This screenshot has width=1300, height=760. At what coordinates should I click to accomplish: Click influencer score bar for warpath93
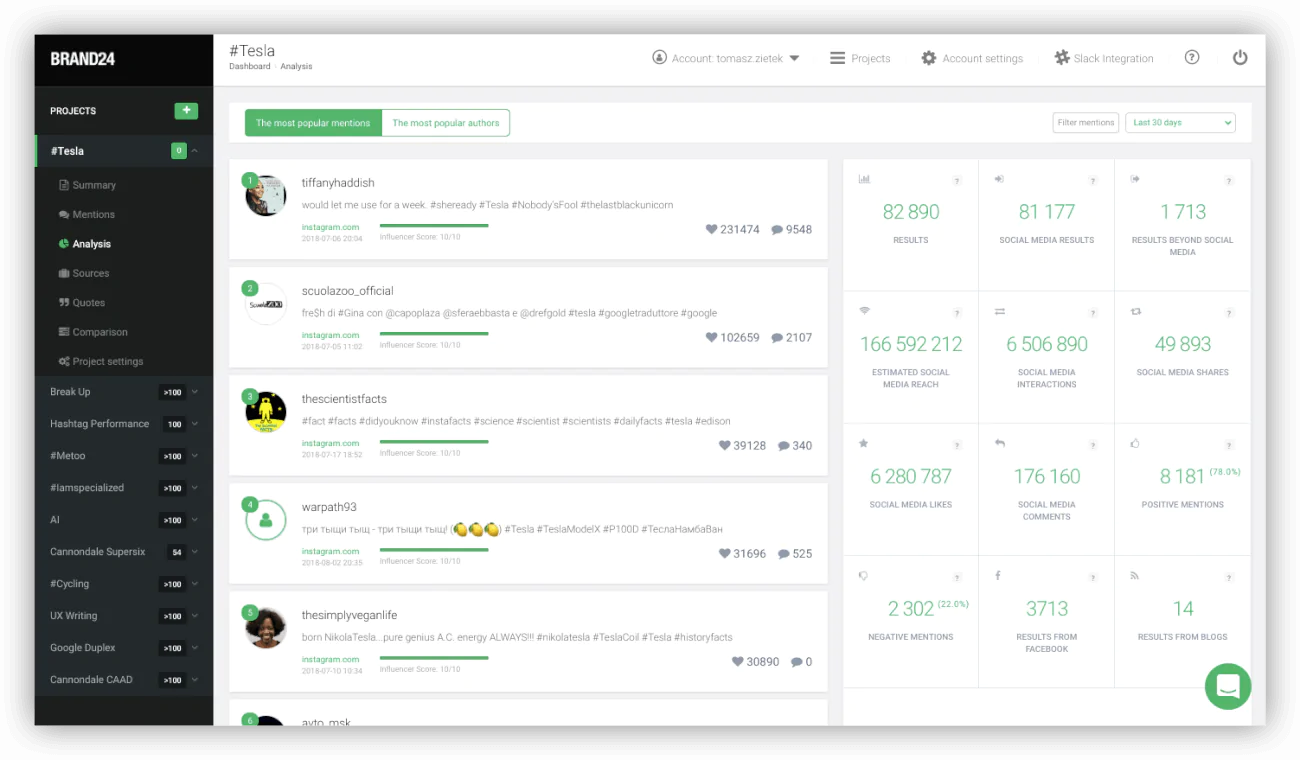coord(434,549)
